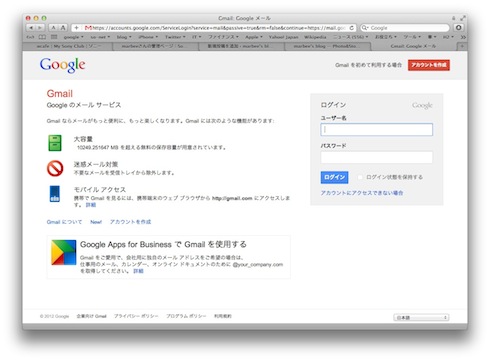Click the blue ログイン button

[334, 177]
